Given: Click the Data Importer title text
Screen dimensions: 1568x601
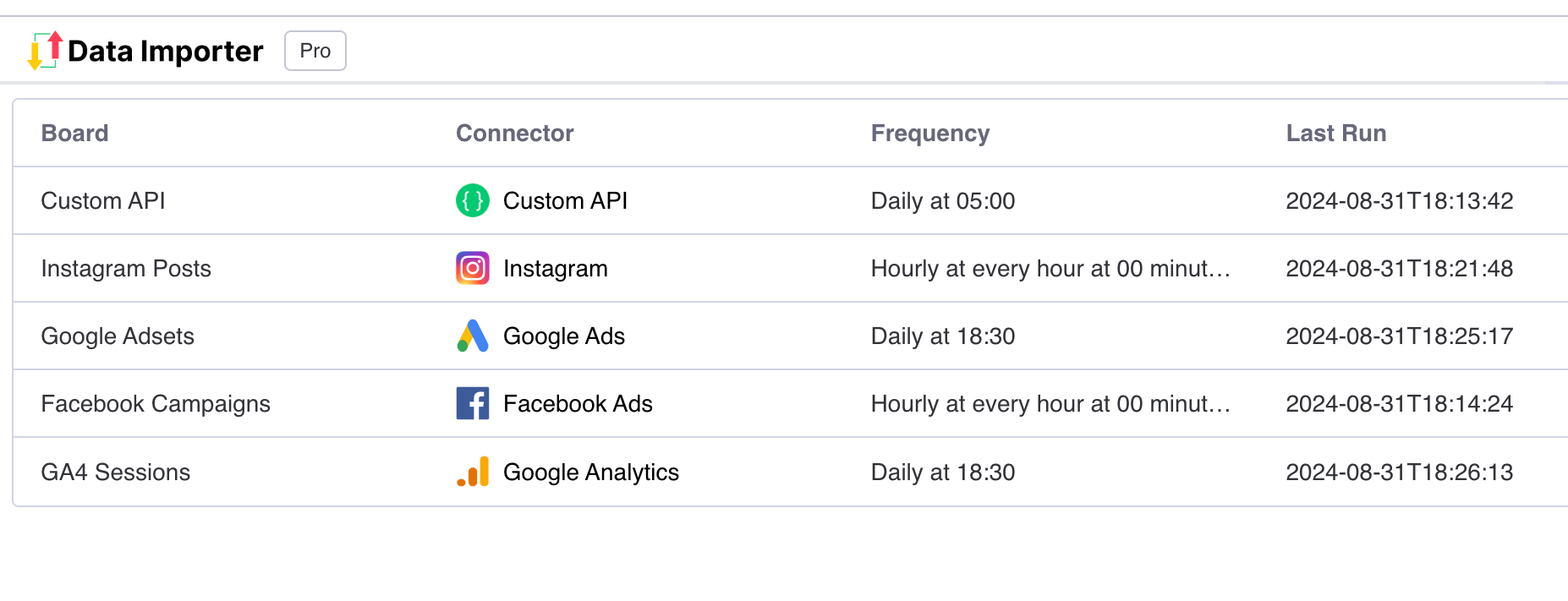Looking at the screenshot, I should click(166, 51).
